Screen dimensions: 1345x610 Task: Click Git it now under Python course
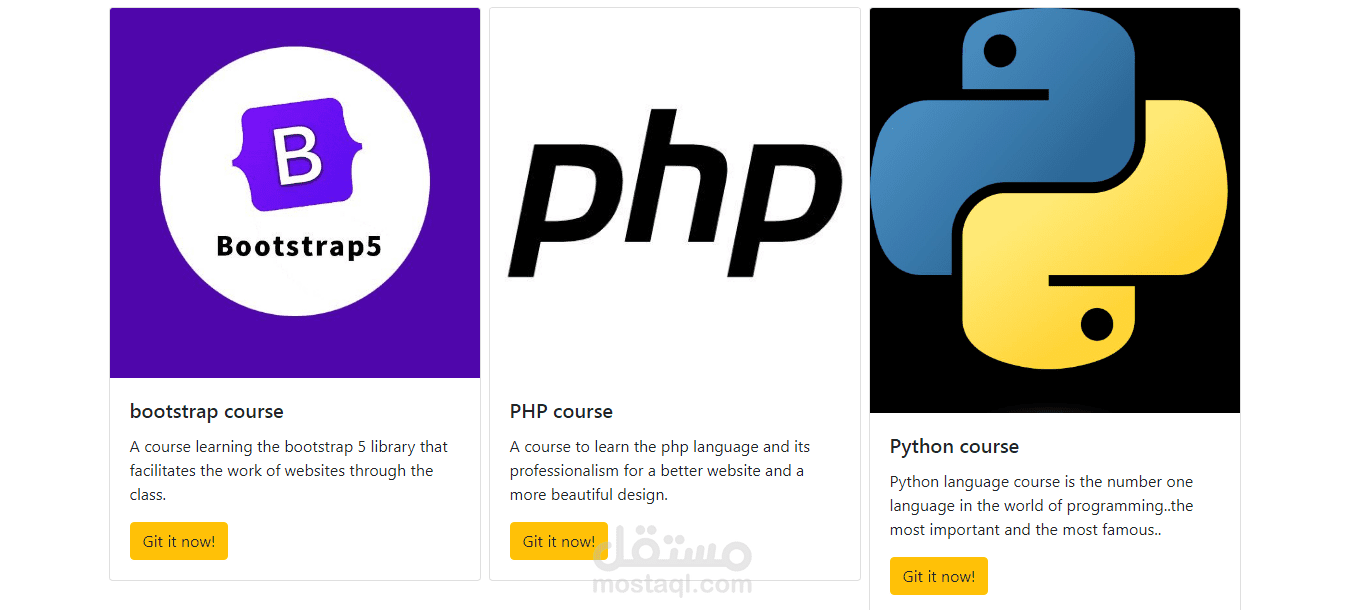(x=939, y=576)
